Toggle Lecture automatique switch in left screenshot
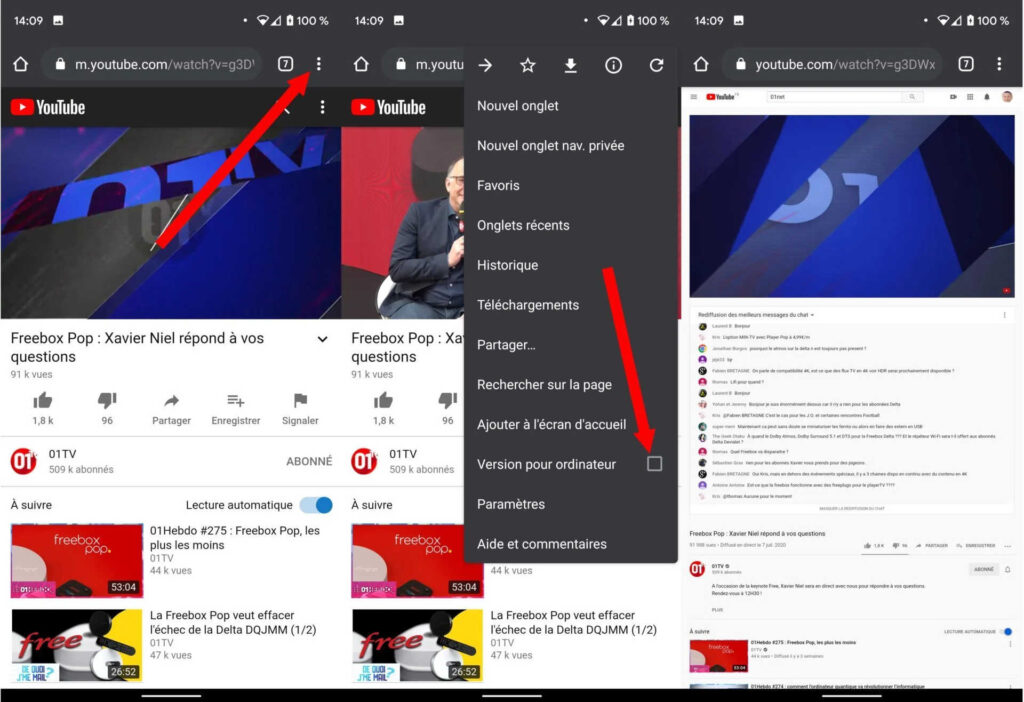Viewport: 1024px width, 702px height. (x=317, y=505)
